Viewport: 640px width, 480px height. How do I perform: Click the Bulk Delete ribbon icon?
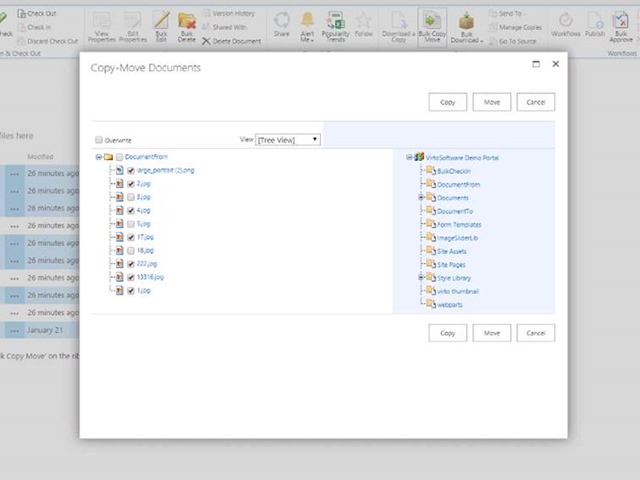[187, 23]
